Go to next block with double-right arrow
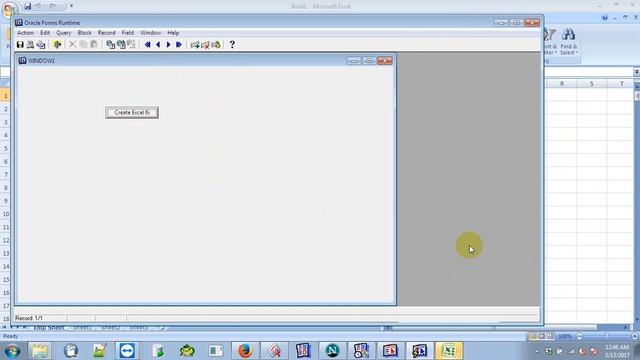Image resolution: width=640 pixels, height=360 pixels. 179,44
